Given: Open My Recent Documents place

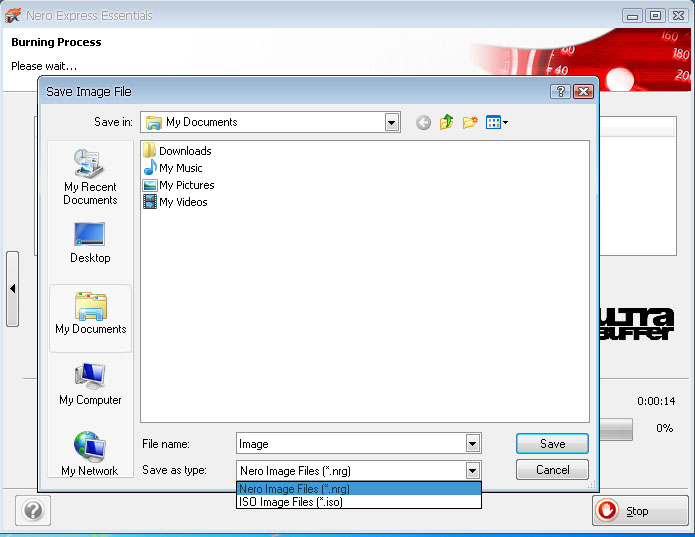Looking at the screenshot, I should pos(90,177).
